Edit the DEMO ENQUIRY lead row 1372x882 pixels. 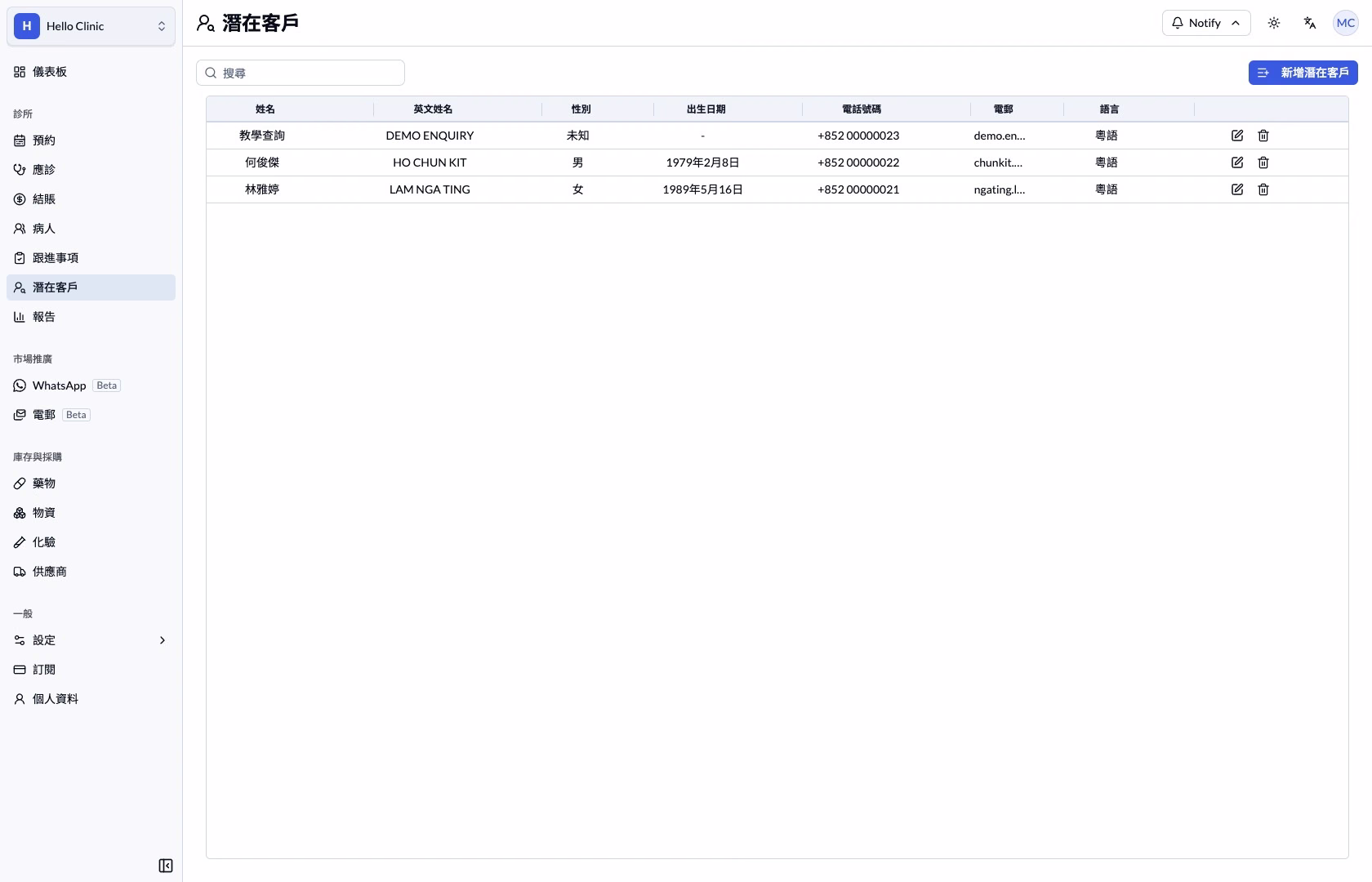(1237, 136)
